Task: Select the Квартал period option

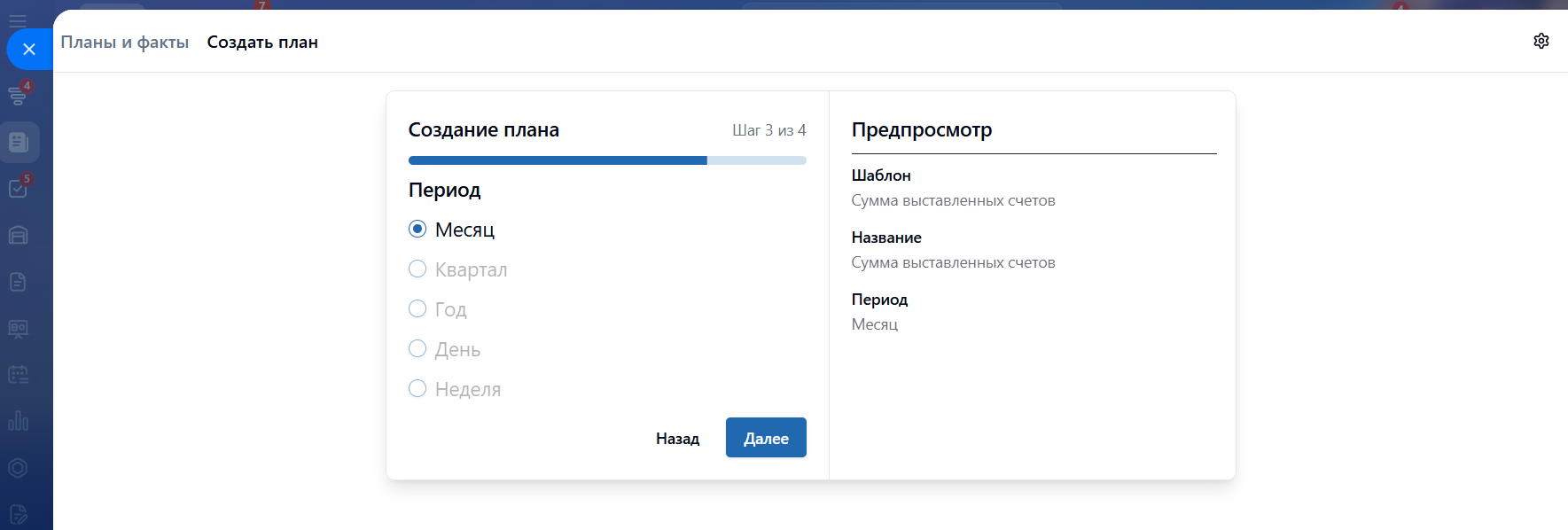Action: pyautogui.click(x=417, y=269)
